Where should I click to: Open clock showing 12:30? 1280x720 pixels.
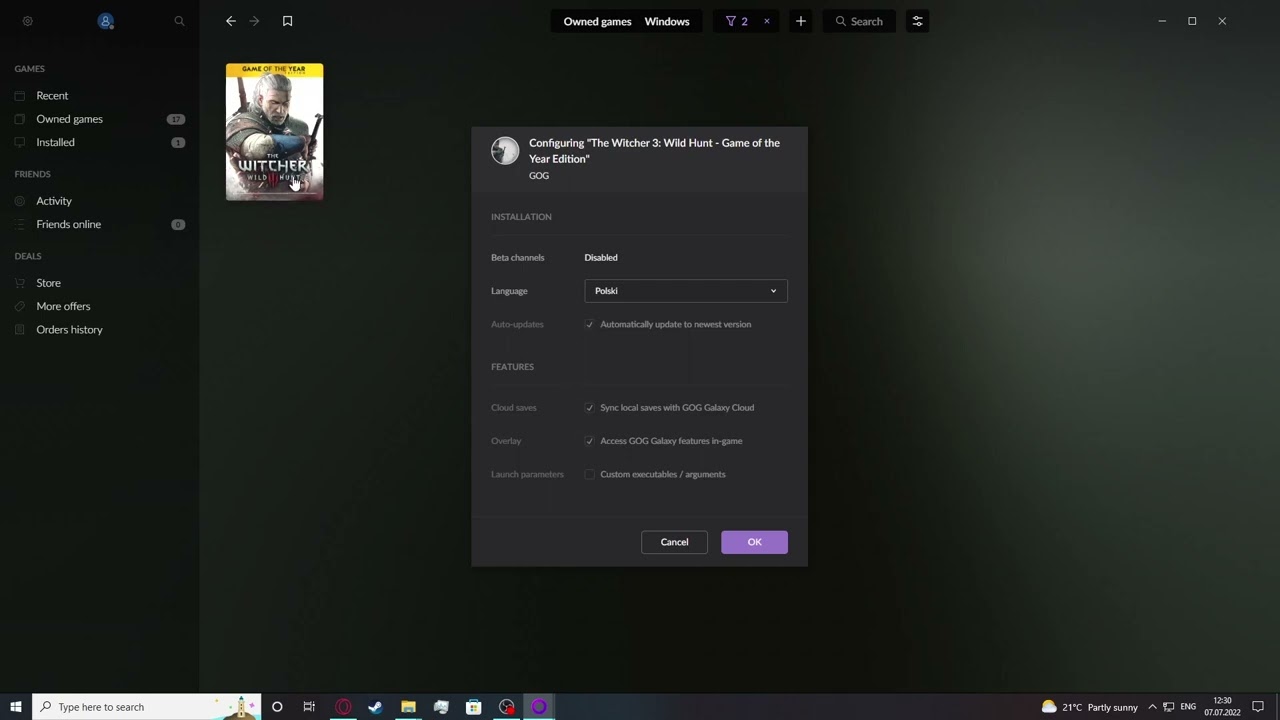(x=1222, y=707)
